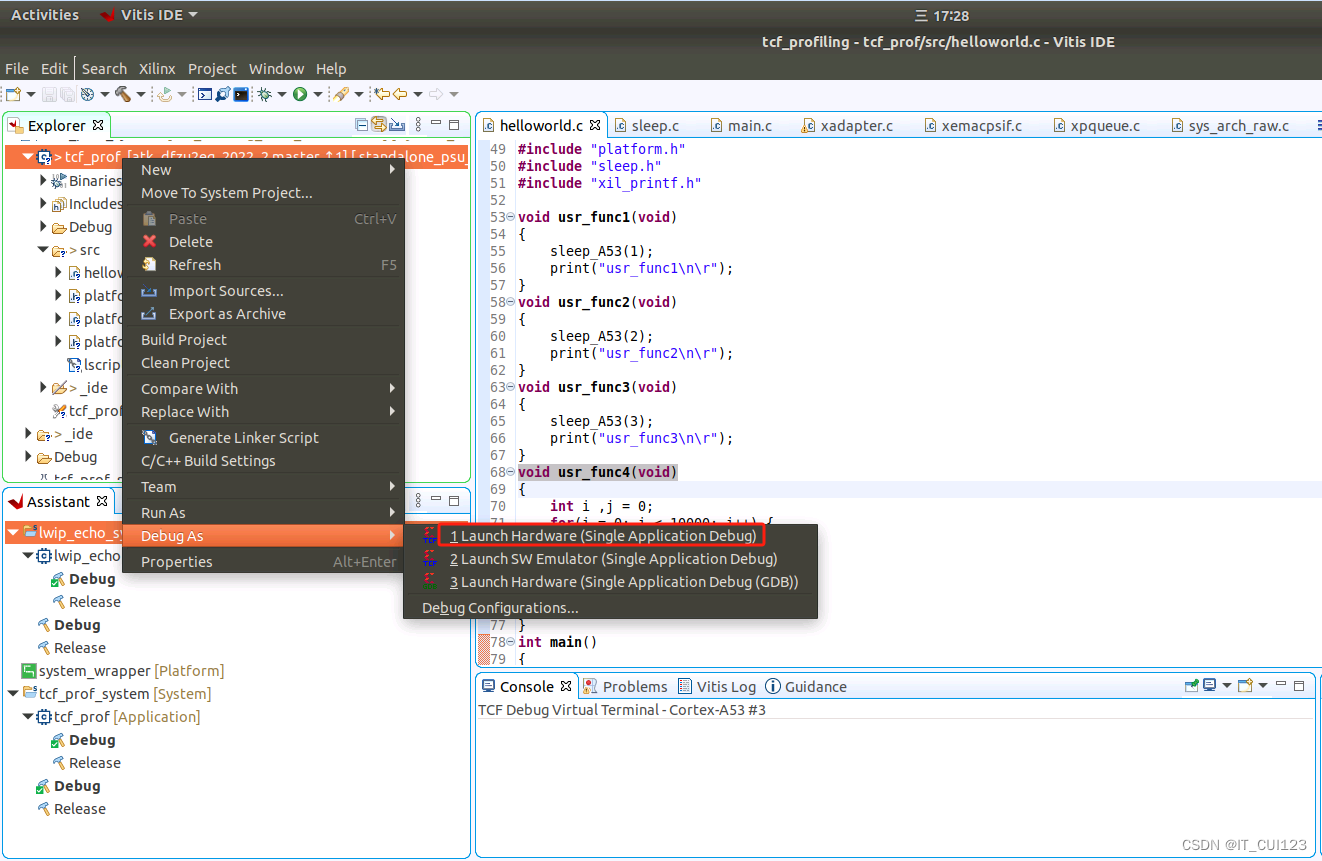Switch to the sleep.c editor tab
This screenshot has width=1322, height=861.
click(x=646, y=126)
